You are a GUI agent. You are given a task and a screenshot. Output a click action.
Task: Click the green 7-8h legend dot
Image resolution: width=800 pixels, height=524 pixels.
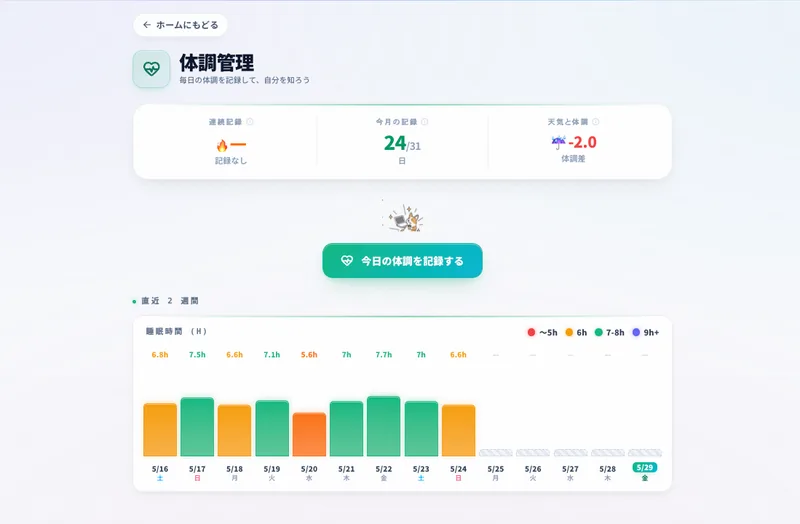pyautogui.click(x=598, y=332)
